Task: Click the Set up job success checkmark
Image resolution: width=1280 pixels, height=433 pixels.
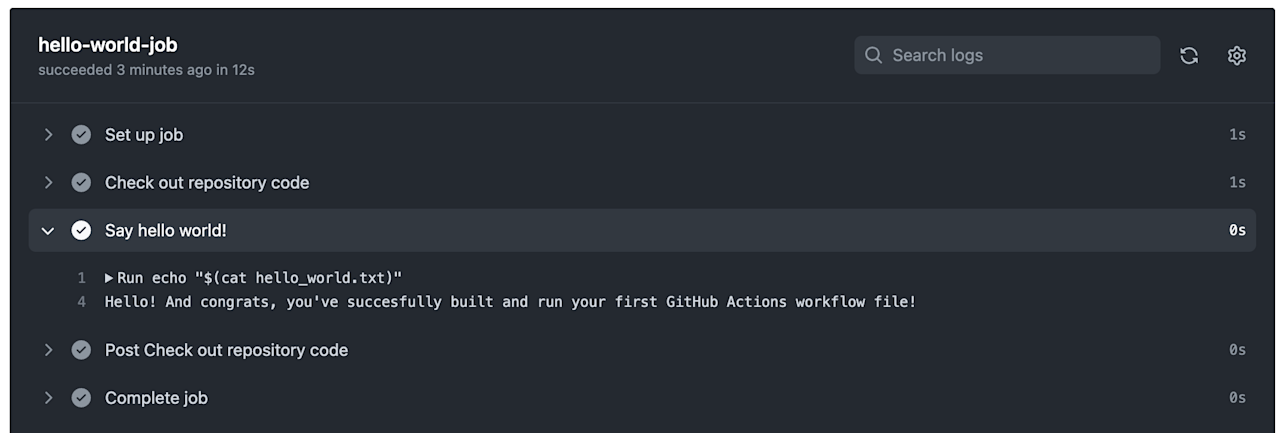Action: (81, 135)
